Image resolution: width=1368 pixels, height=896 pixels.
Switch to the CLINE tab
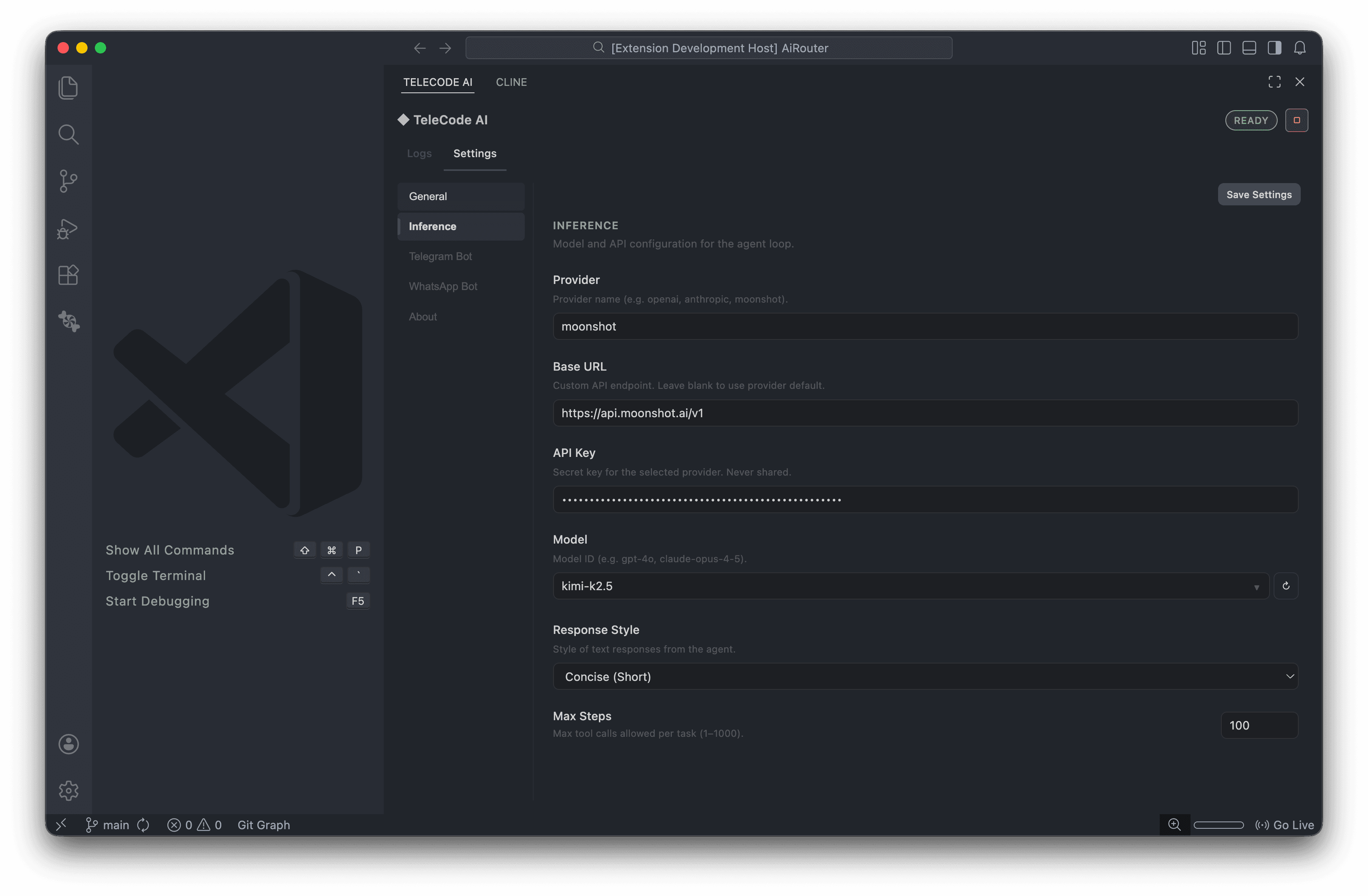[x=511, y=82]
